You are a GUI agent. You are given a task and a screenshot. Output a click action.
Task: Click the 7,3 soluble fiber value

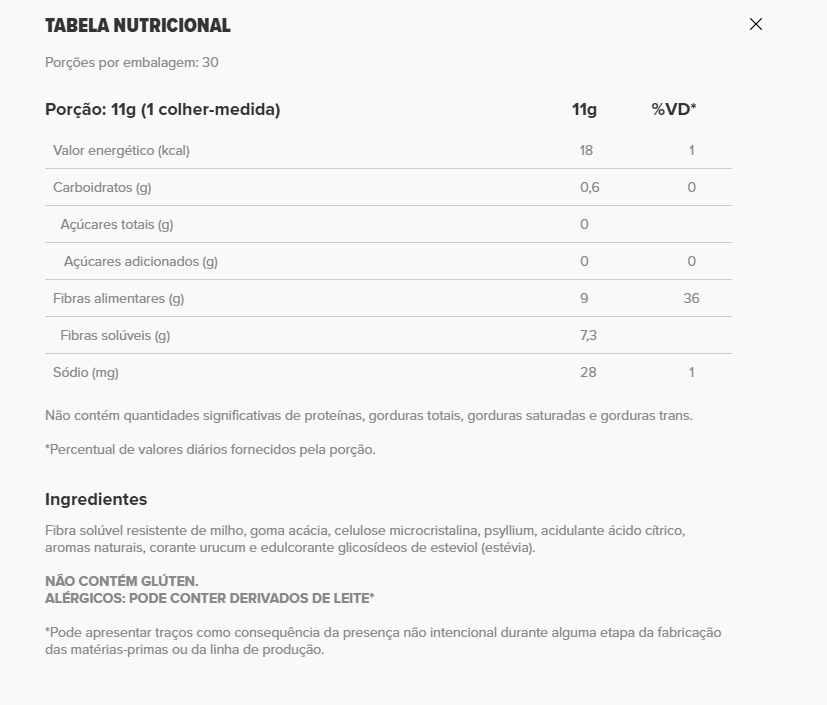coord(589,335)
